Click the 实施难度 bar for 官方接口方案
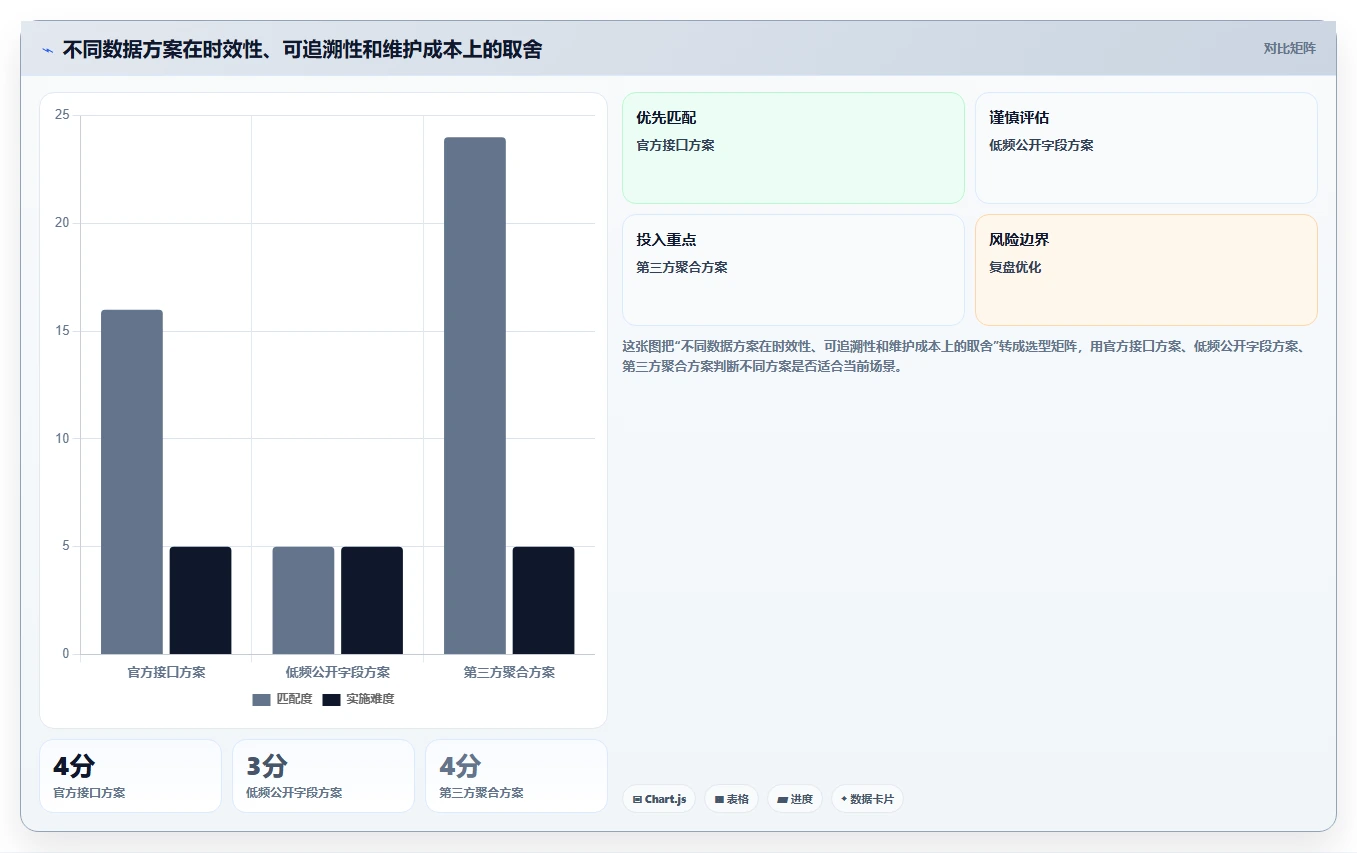This screenshot has height=853, width=1357. pos(200,600)
